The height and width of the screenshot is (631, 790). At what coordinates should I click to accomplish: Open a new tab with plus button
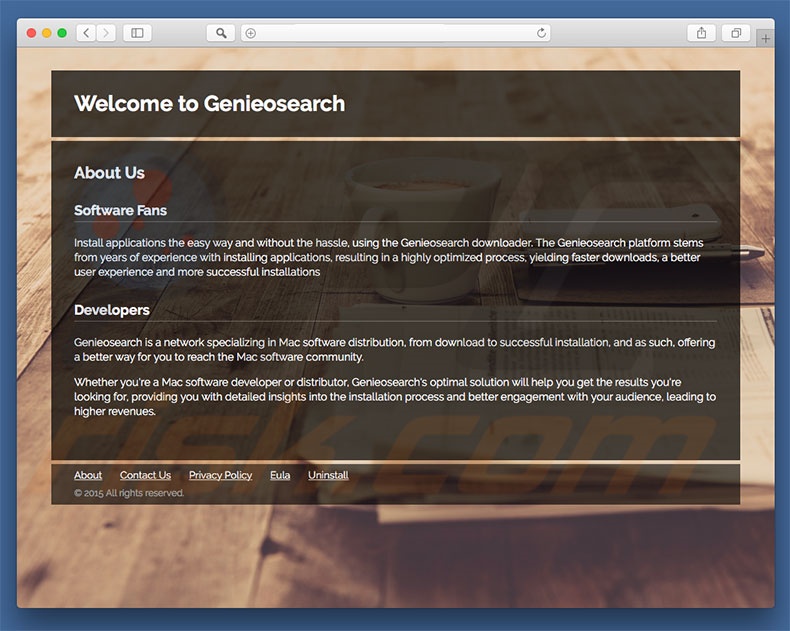point(766,39)
